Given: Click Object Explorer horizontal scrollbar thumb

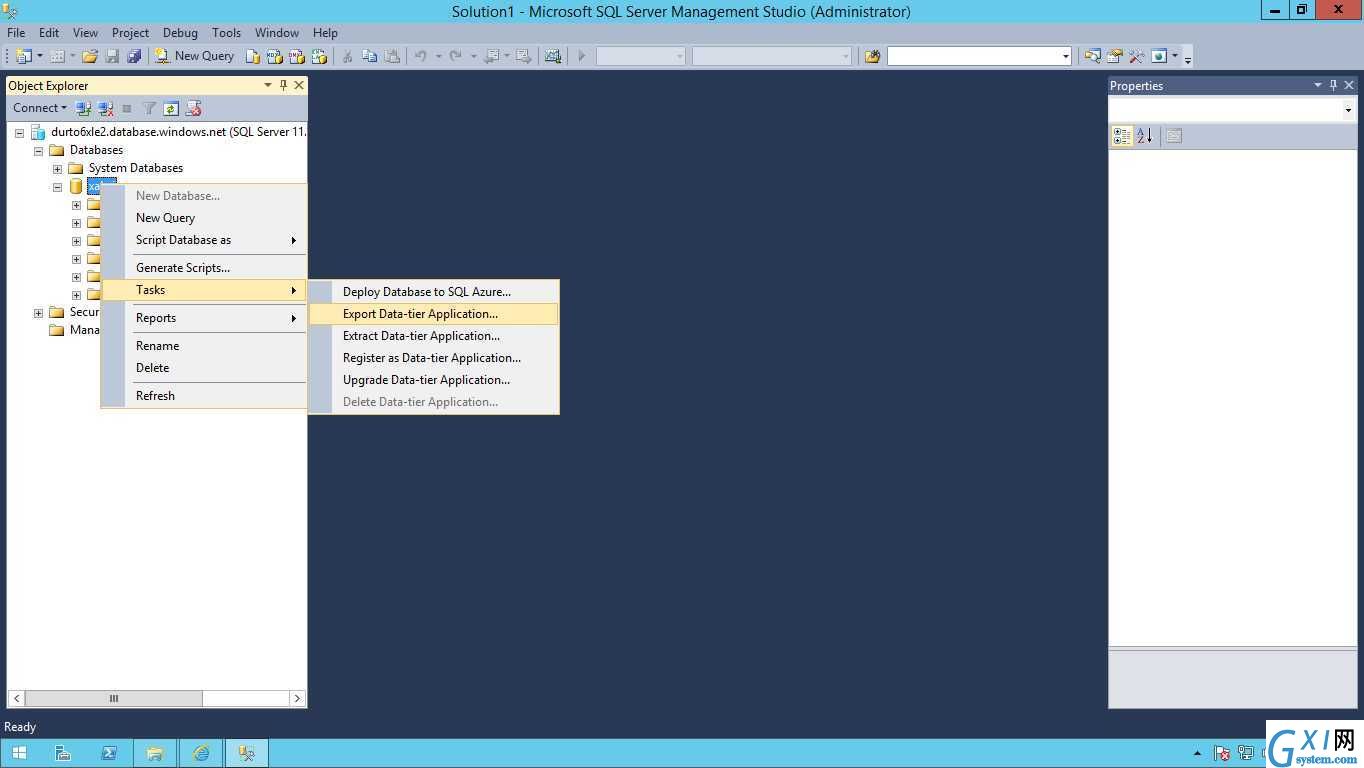Looking at the screenshot, I should (x=113, y=698).
